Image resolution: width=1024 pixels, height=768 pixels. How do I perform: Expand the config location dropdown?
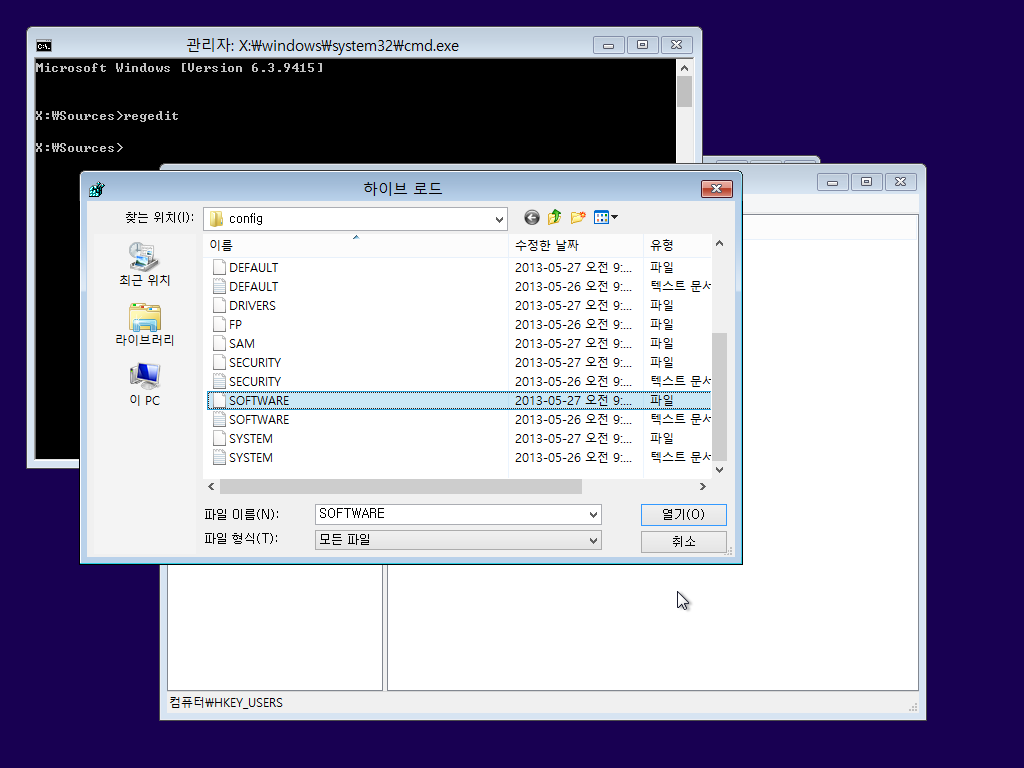tap(499, 219)
